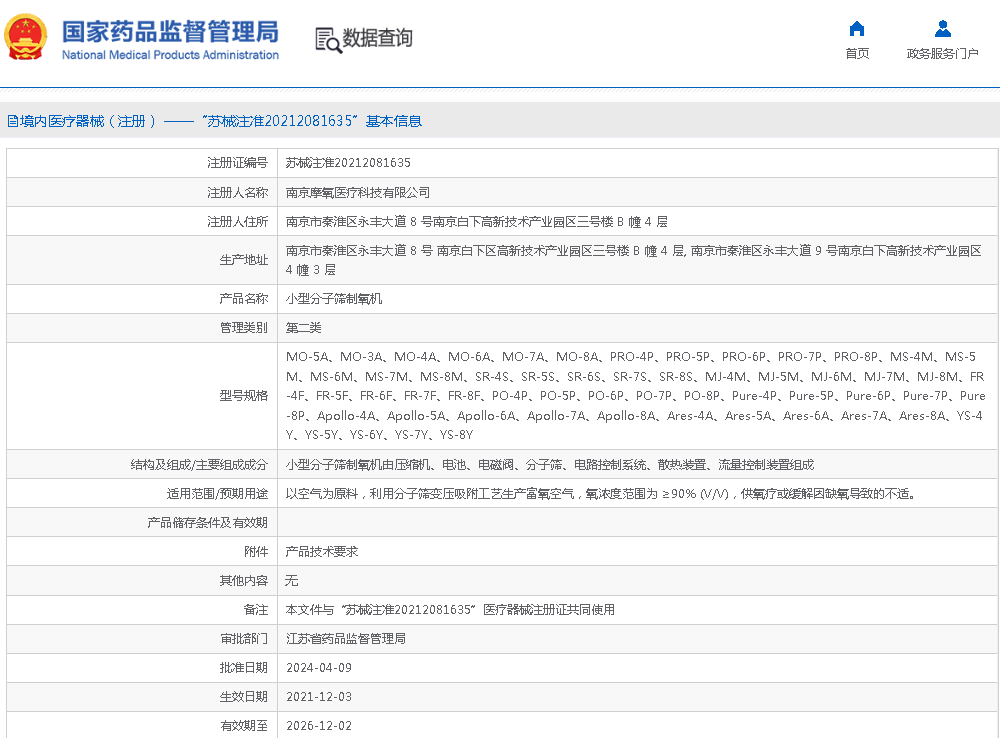
Task: Click the 型号规格 row label
Action: tap(244, 395)
